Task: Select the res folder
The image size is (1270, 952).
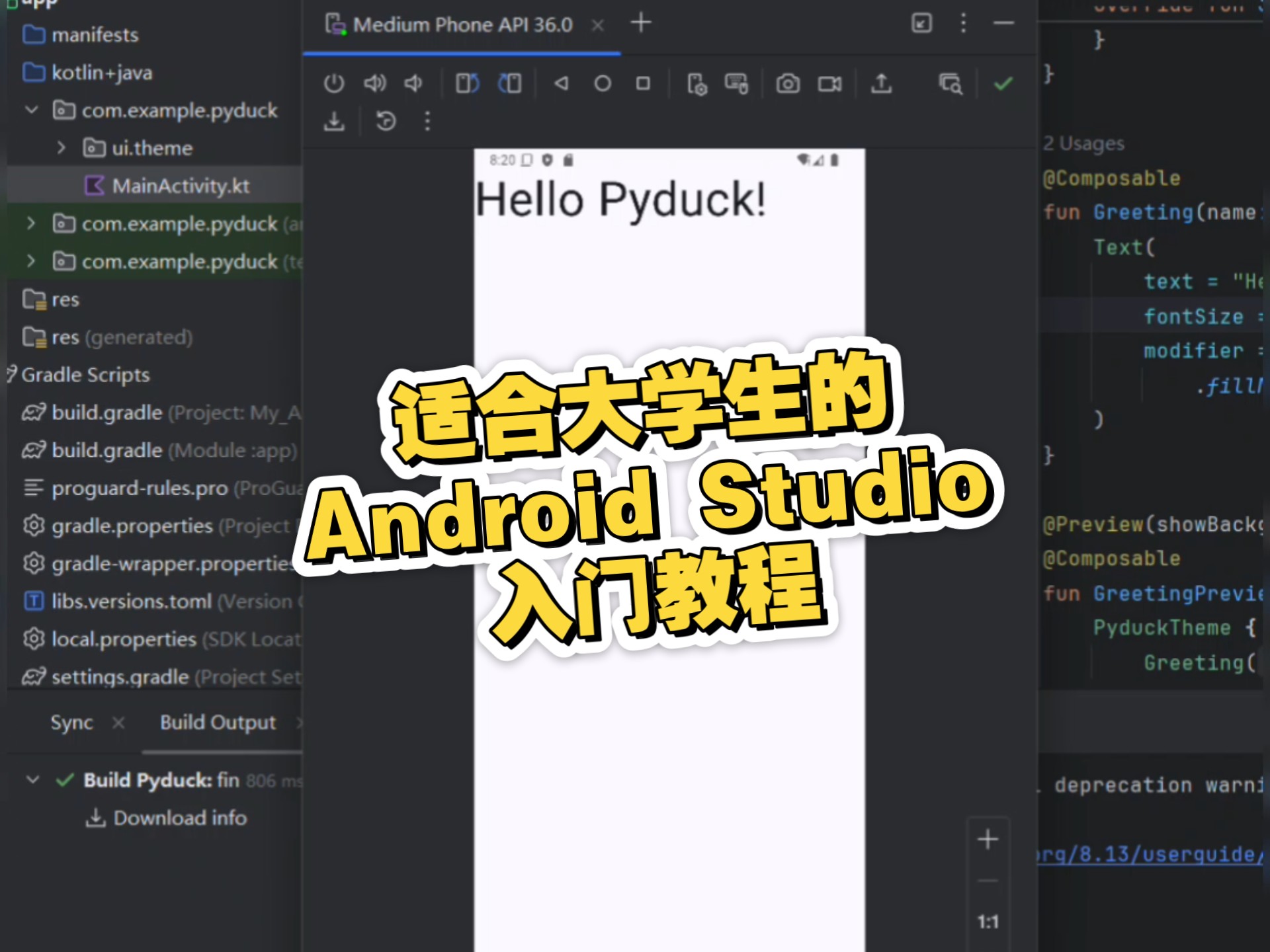Action: 51,299
